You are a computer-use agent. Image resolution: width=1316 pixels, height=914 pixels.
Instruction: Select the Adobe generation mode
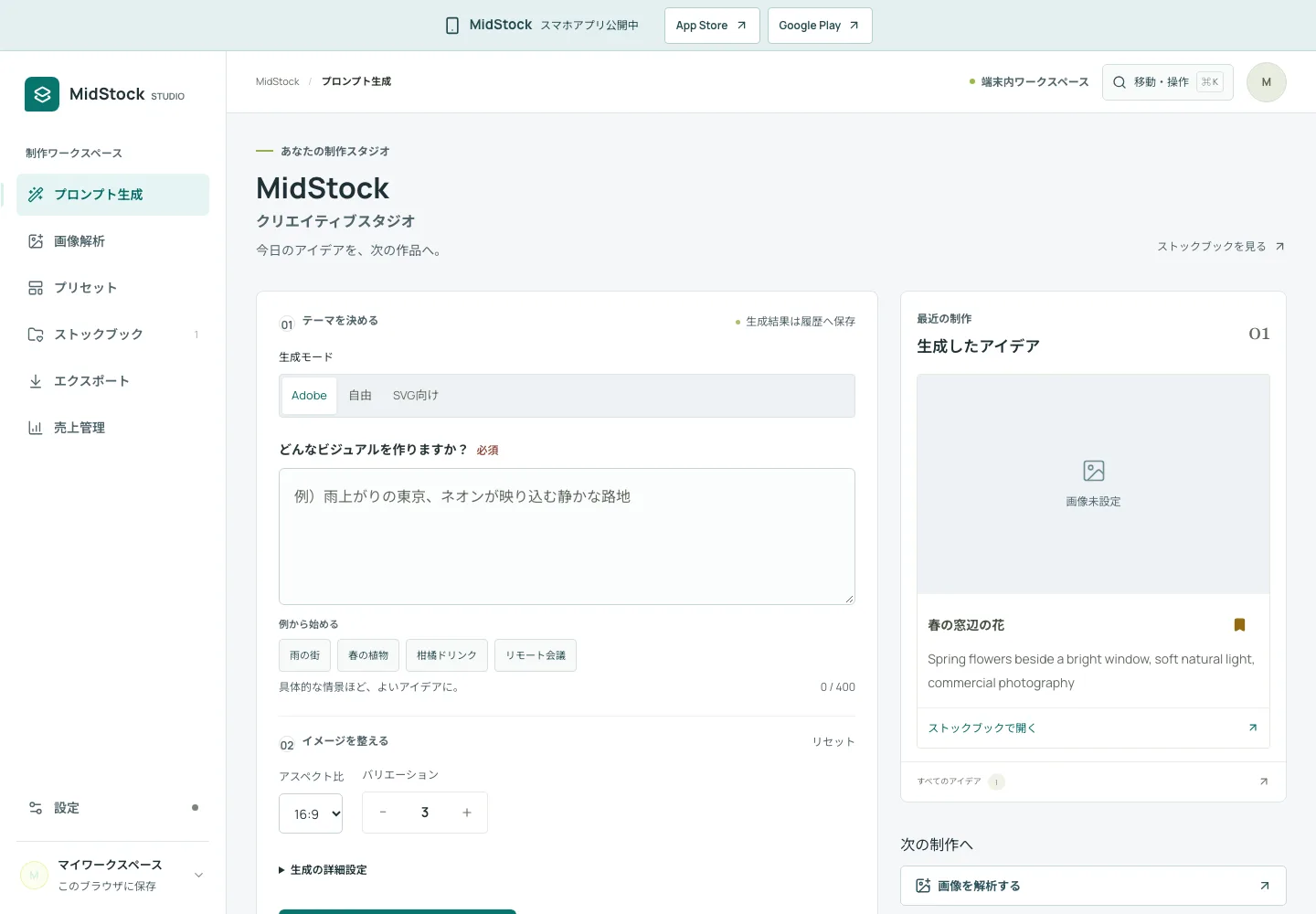click(x=309, y=396)
